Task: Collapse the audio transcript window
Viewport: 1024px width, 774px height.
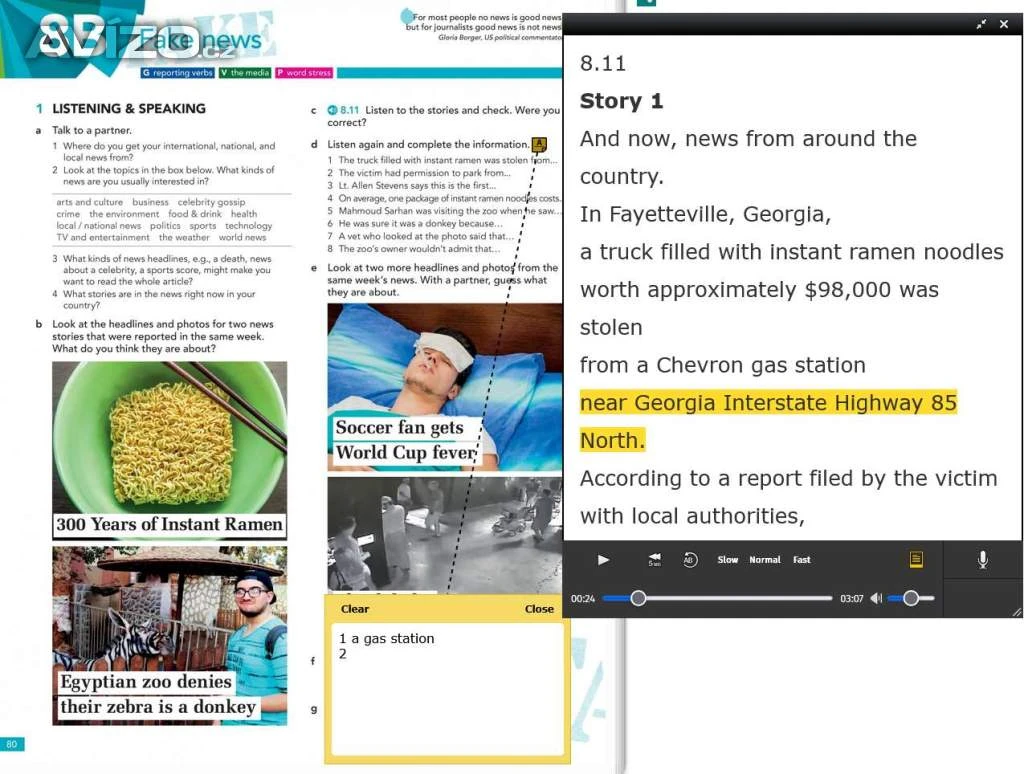Action: 981,24
